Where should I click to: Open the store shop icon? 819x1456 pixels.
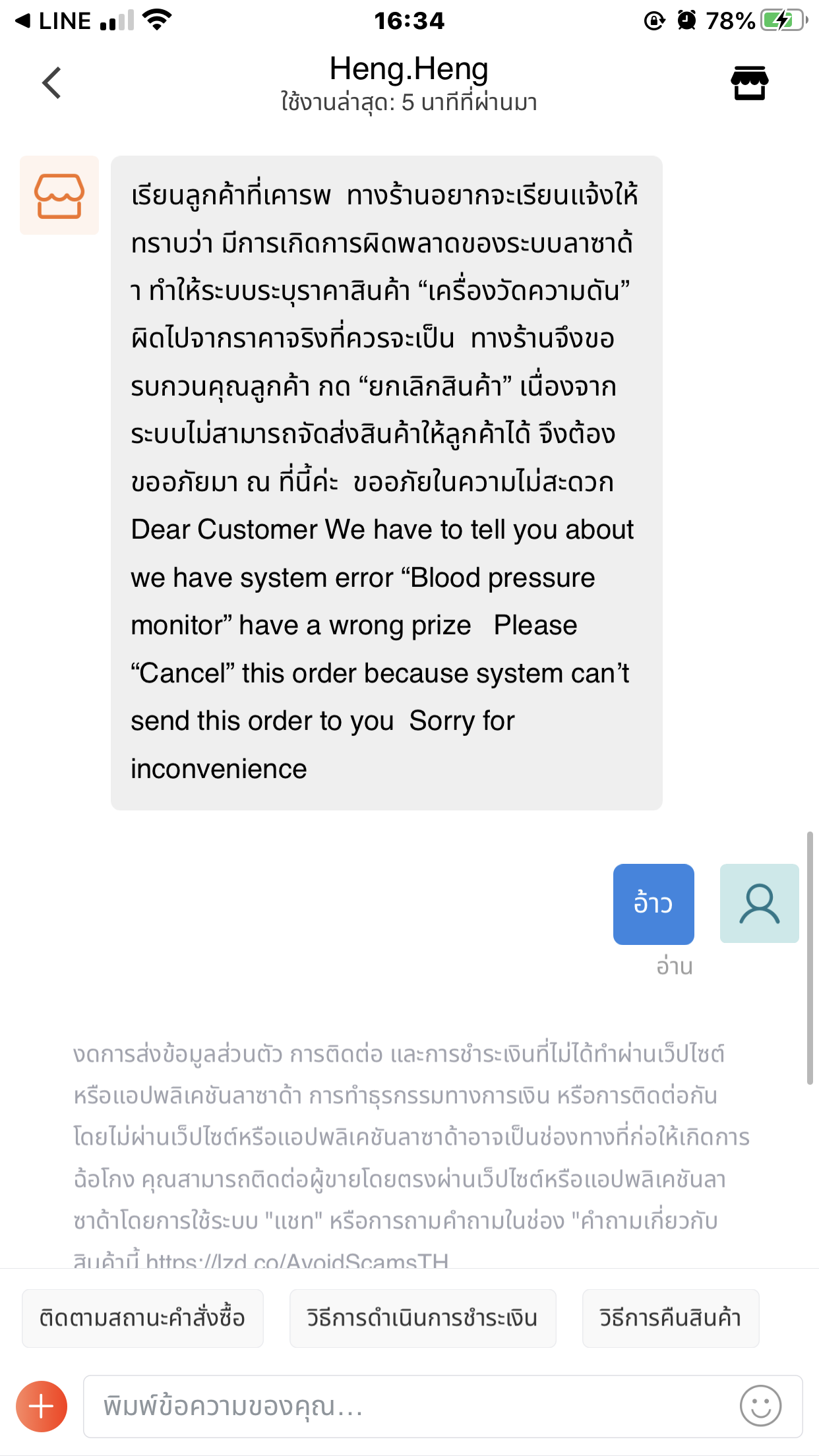[x=749, y=83]
